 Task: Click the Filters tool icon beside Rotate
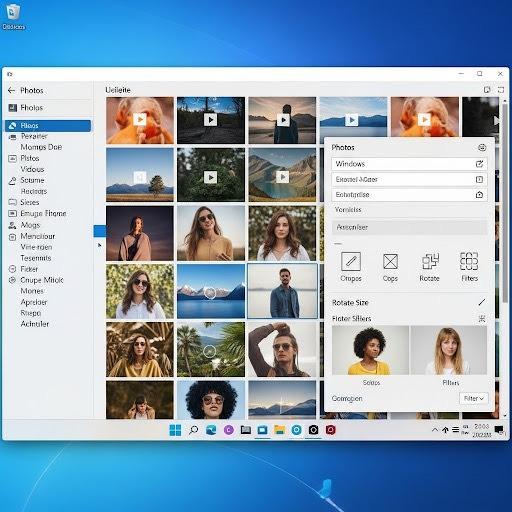coord(469,261)
